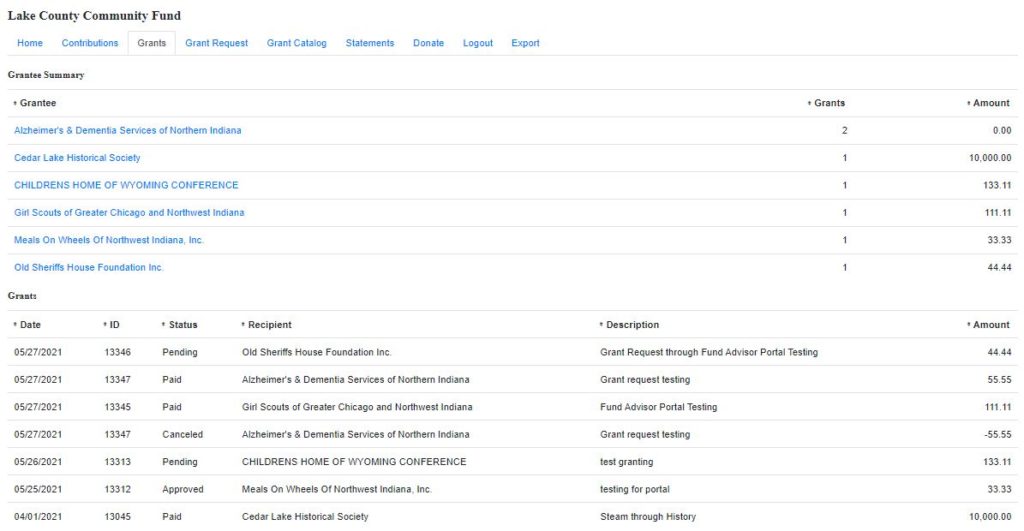Select grant ID 13346 cell
Viewport: 1024px width, 531px height.
point(118,352)
